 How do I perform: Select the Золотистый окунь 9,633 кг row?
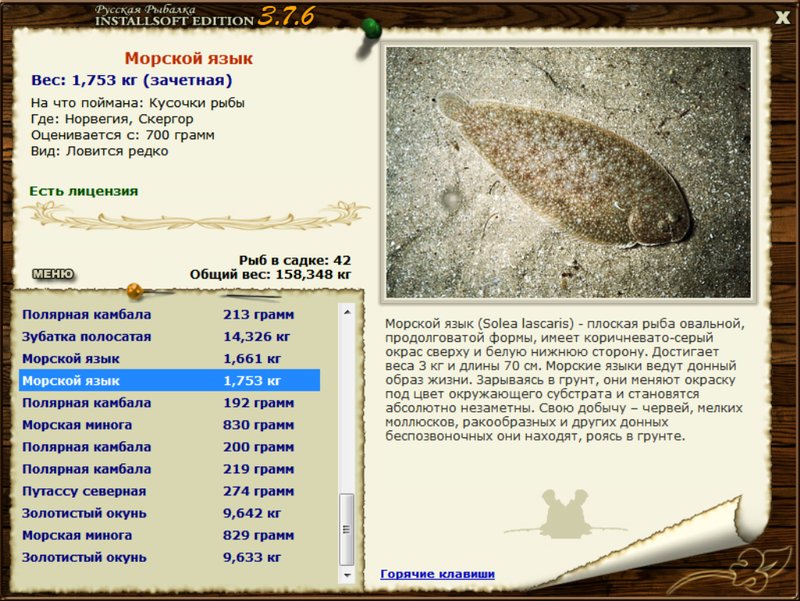169,558
